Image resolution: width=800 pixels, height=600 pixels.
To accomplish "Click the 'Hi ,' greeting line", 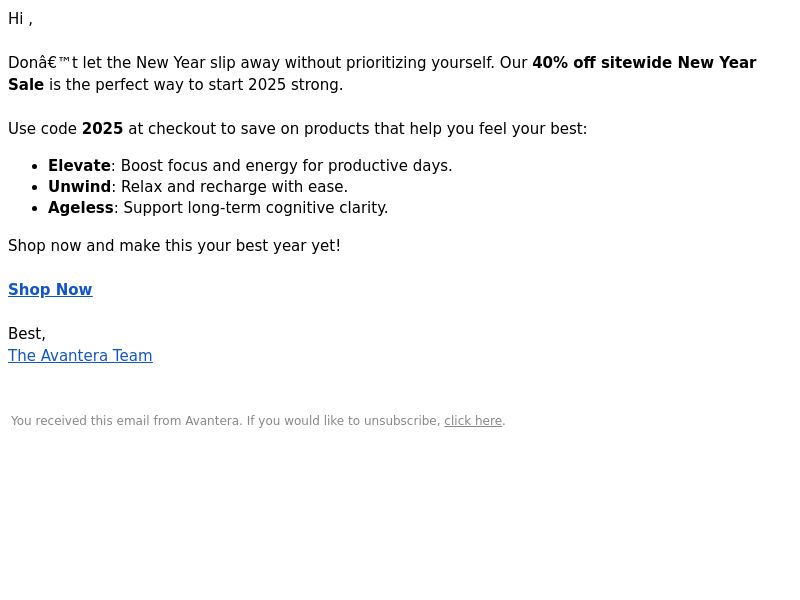I will point(20,18).
